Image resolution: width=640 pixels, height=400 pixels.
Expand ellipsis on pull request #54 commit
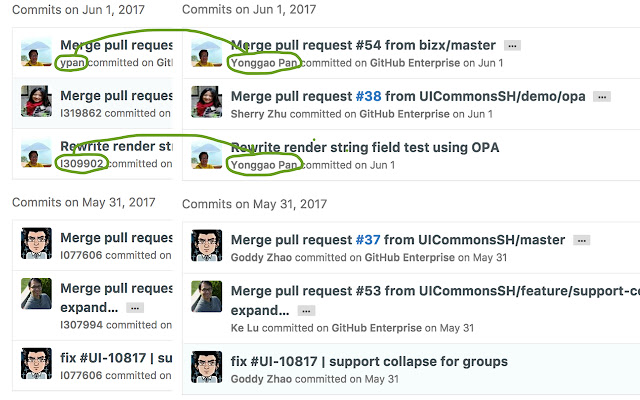(x=512, y=46)
